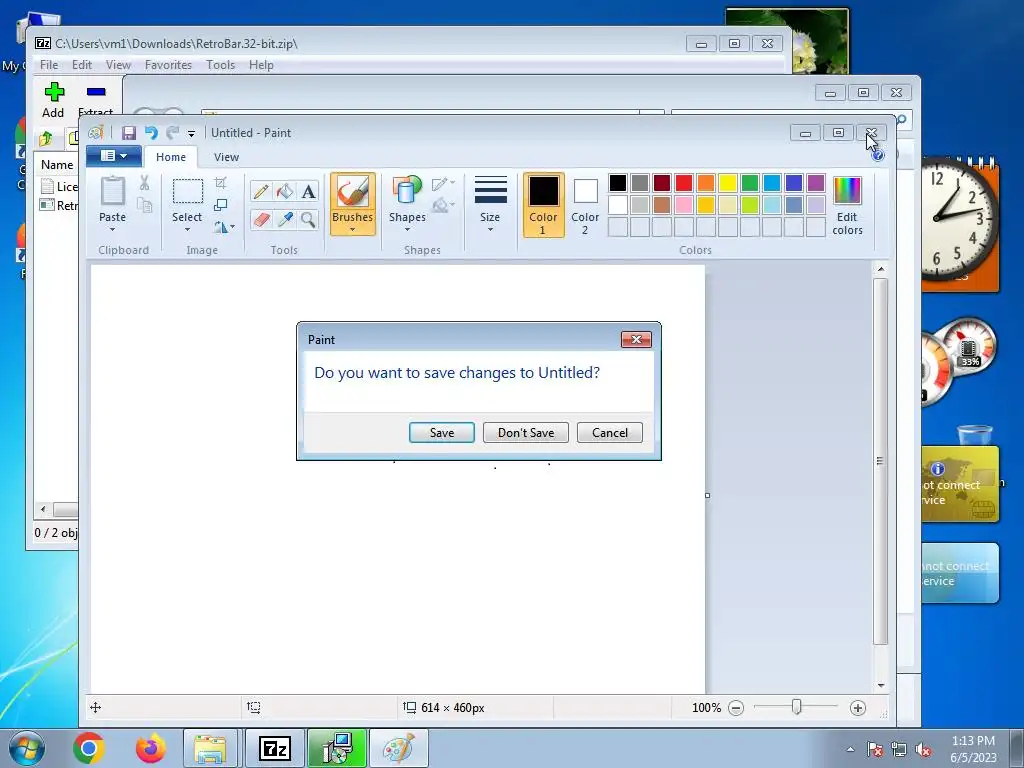Click the clock and date in system tray
Viewport: 1024px width, 768px height.
[973, 749]
